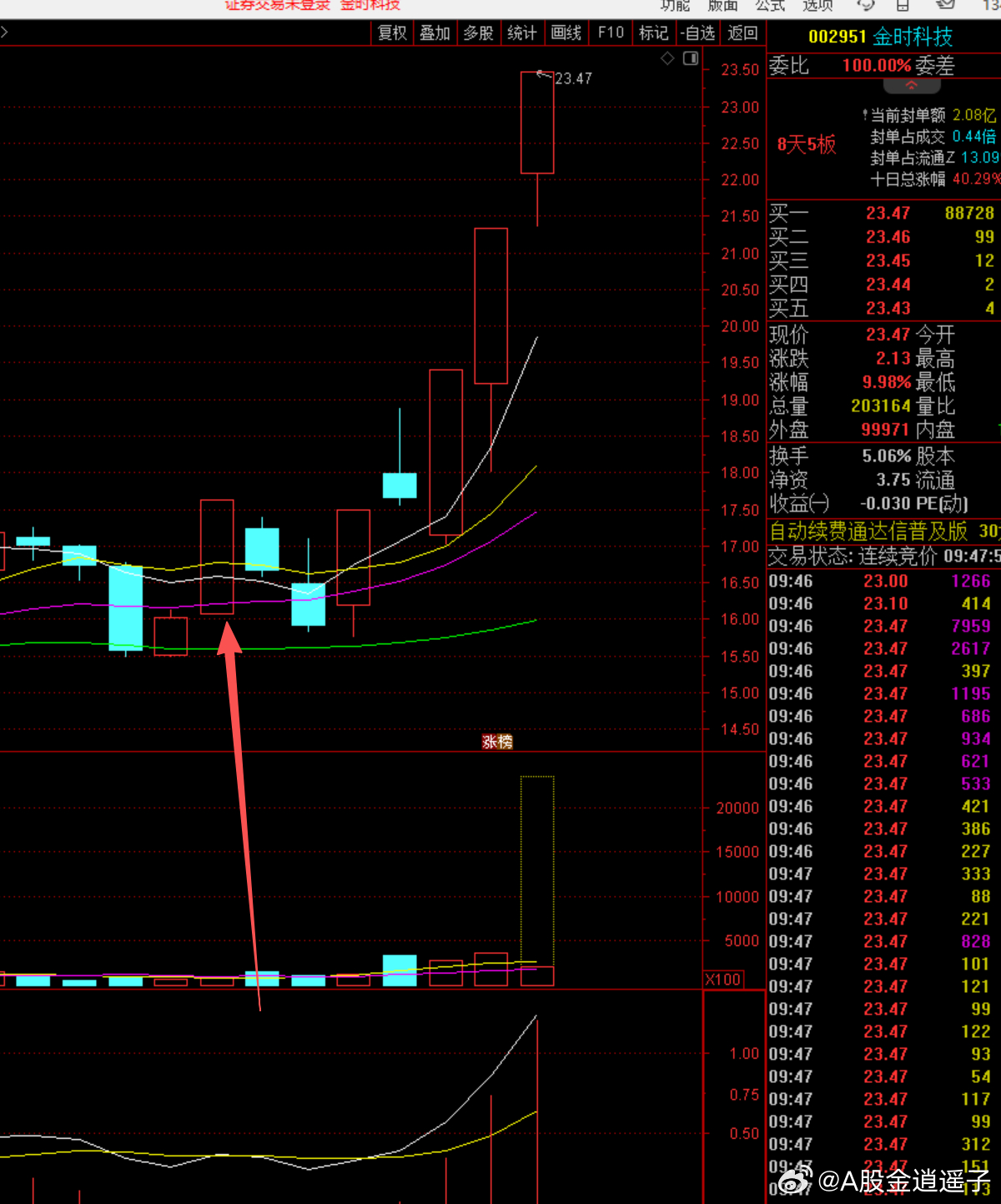Image resolution: width=1001 pixels, height=1204 pixels.
Task: Click the 标记 mark button
Action: [654, 33]
